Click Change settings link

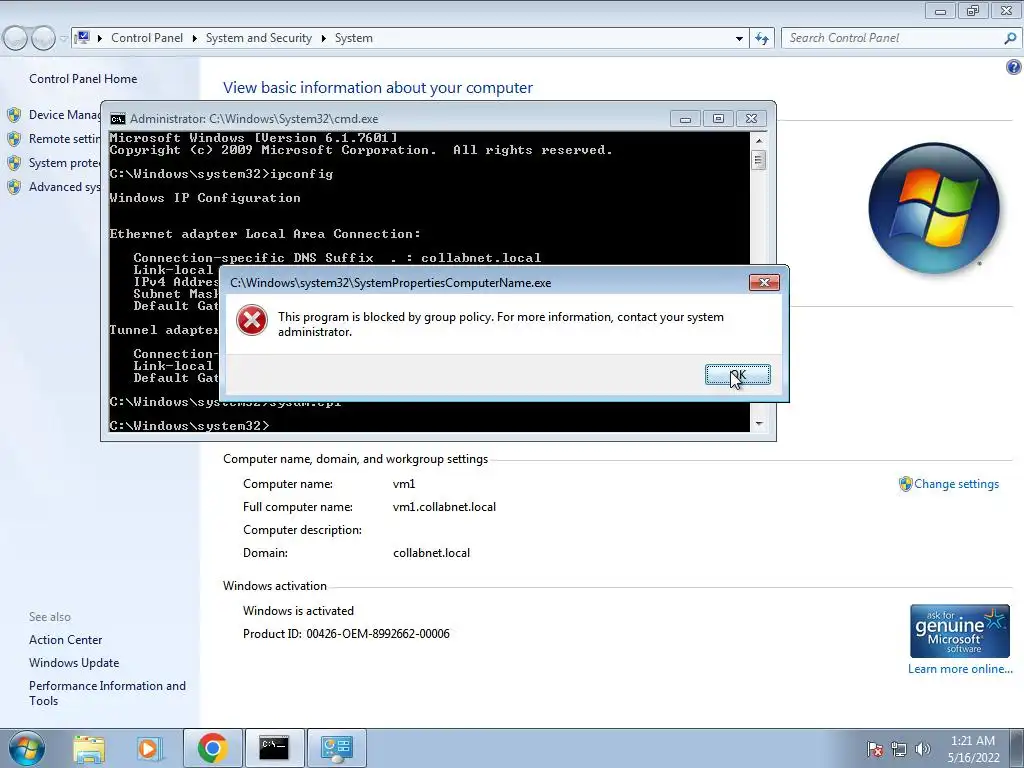pos(956,484)
